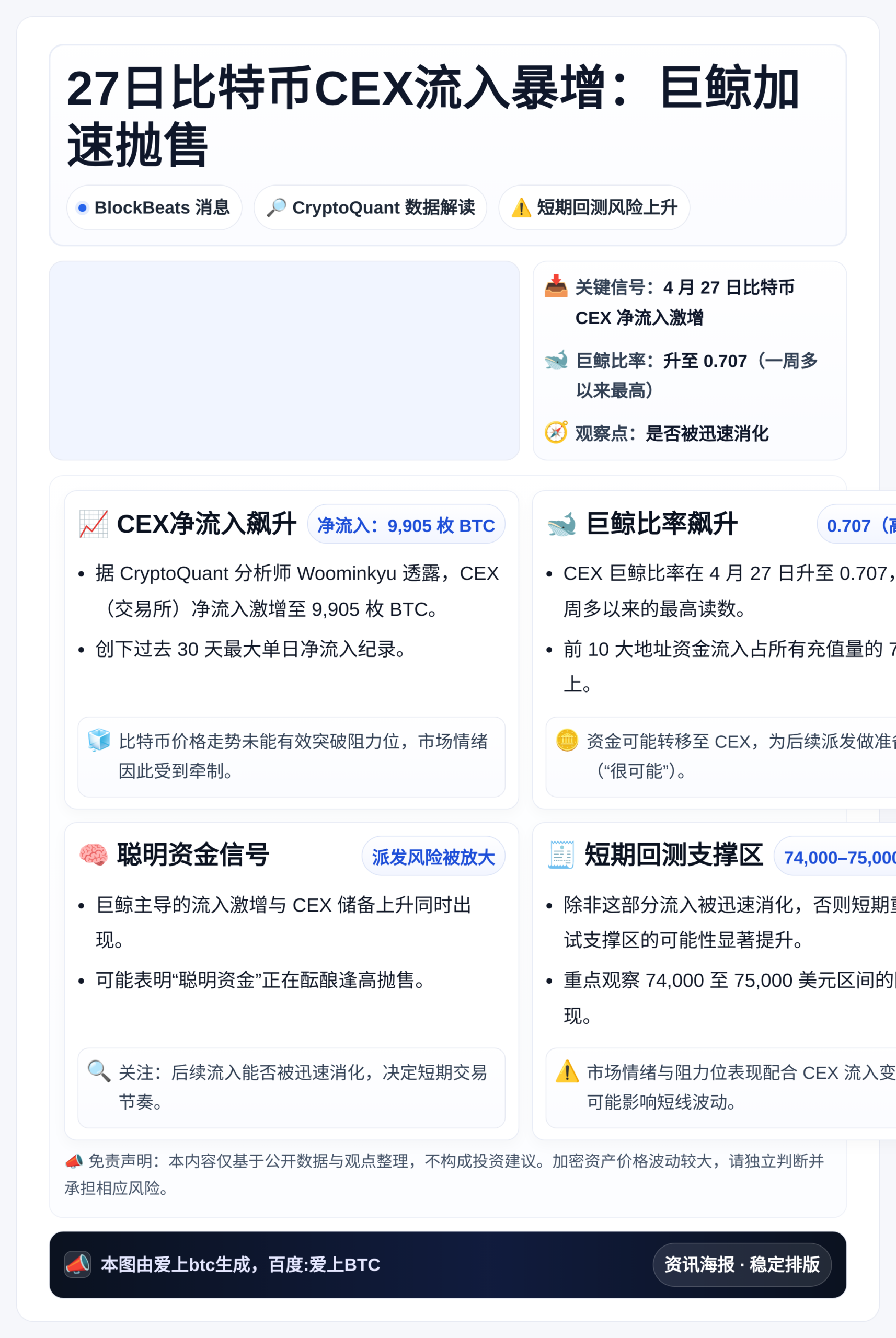Image resolution: width=896 pixels, height=1338 pixels.
Task: Click the megaphone icon in the dark footer bar
Action: (x=78, y=1264)
